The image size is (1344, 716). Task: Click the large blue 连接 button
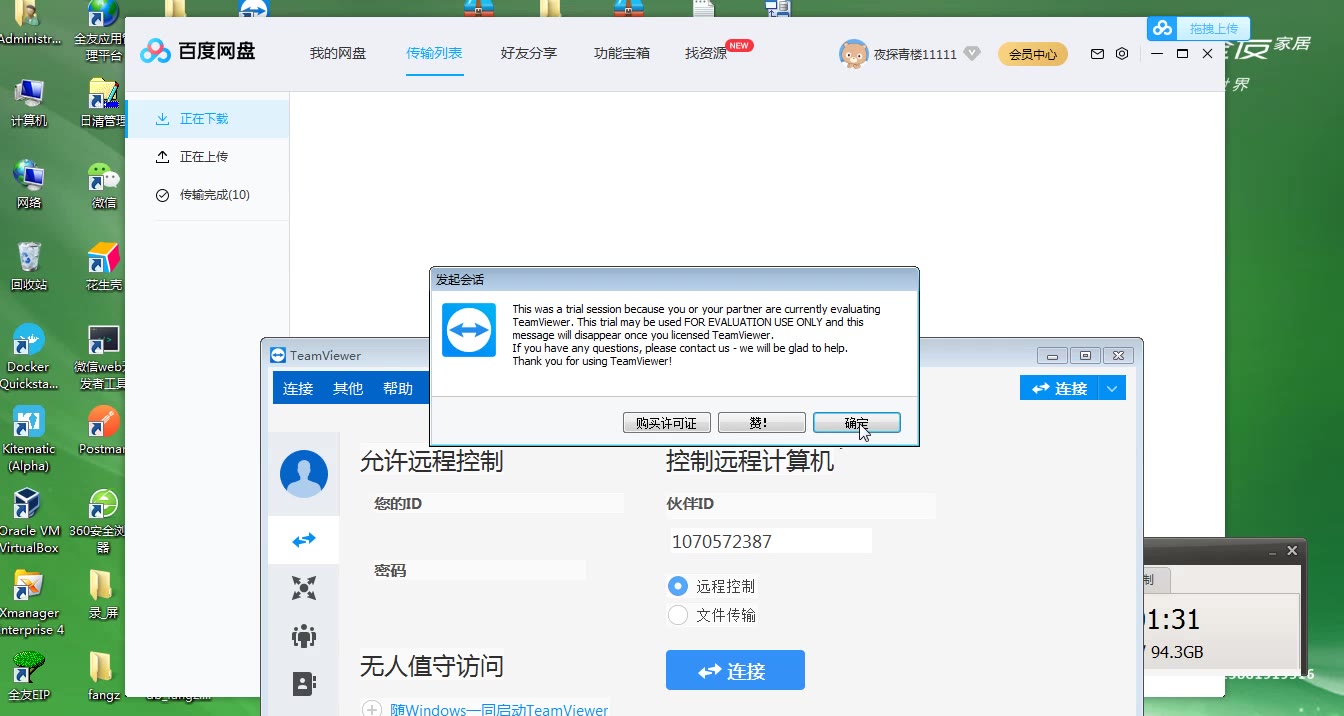coord(735,670)
